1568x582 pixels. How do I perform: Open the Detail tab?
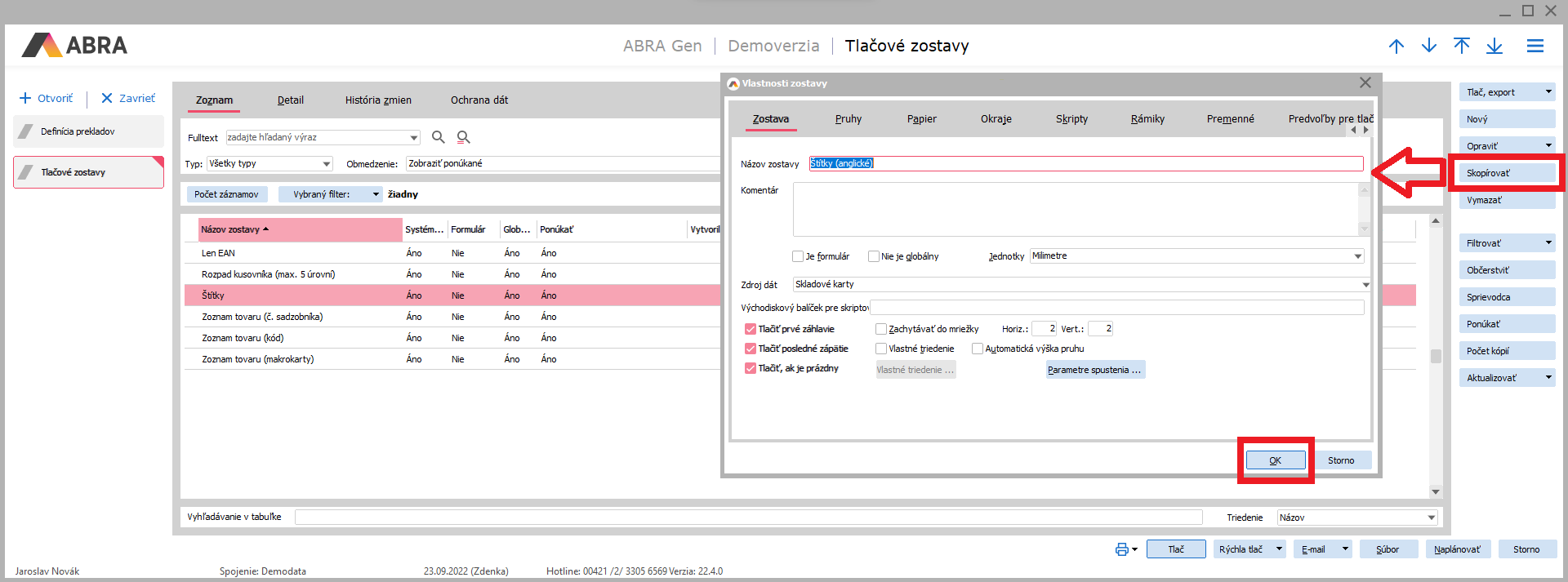click(290, 100)
